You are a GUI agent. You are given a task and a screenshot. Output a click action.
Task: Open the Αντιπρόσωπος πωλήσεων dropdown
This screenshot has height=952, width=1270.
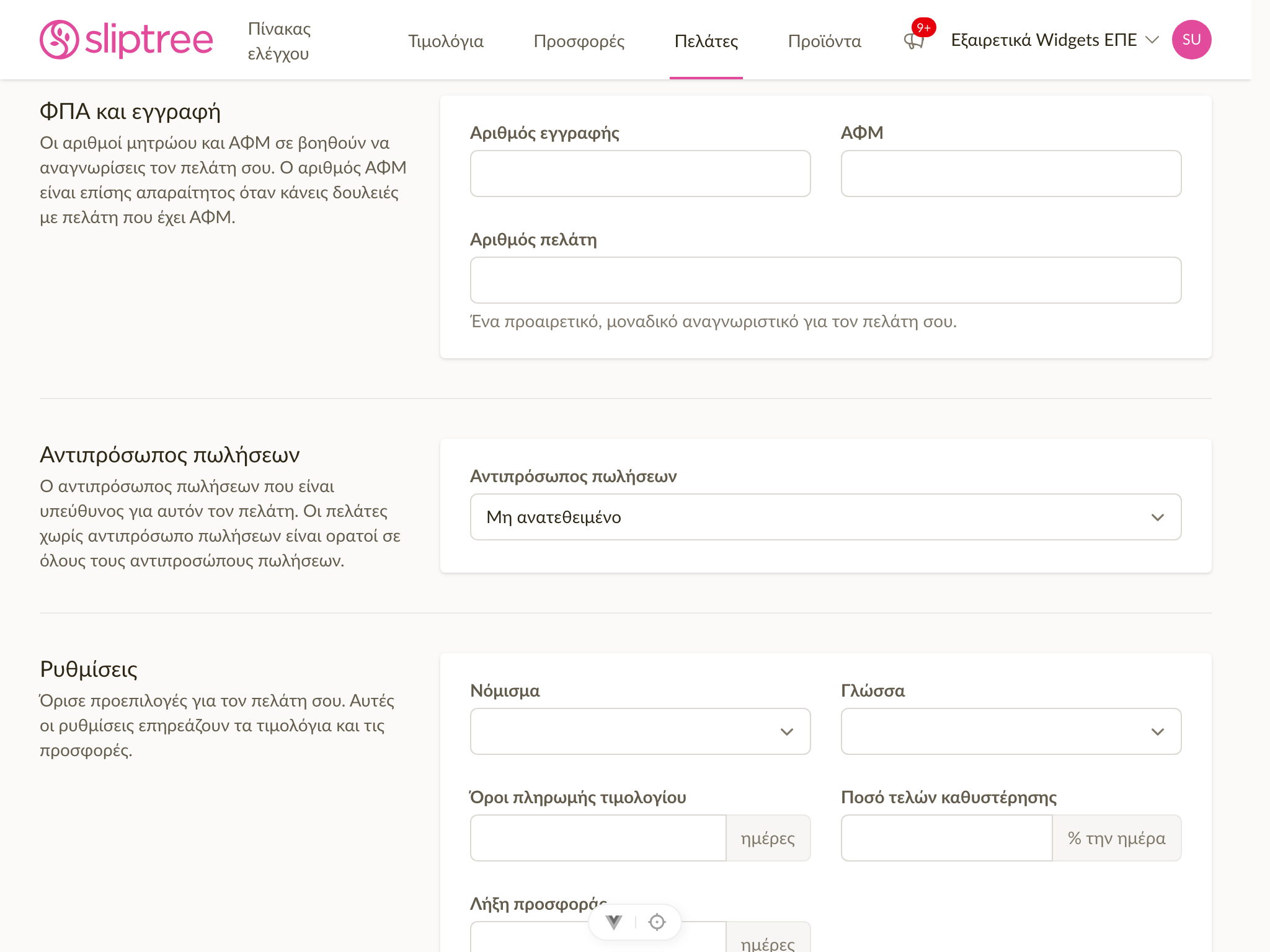(x=825, y=517)
